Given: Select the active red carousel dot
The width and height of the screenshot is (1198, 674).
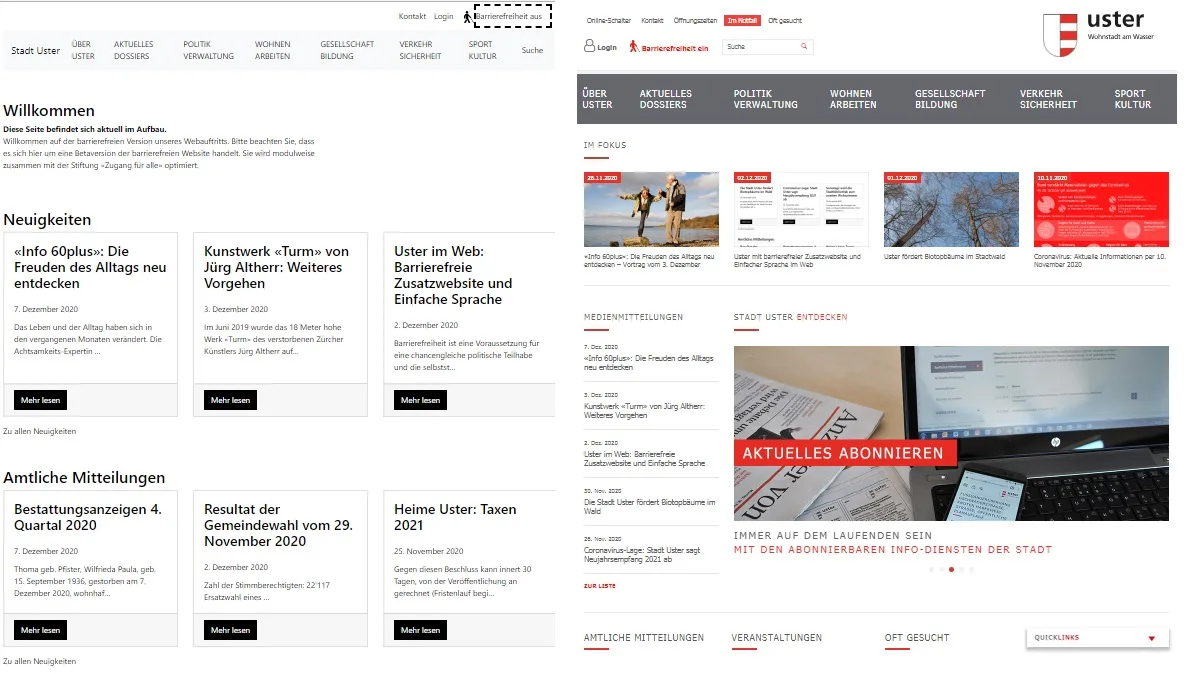Looking at the screenshot, I should coord(951,570).
